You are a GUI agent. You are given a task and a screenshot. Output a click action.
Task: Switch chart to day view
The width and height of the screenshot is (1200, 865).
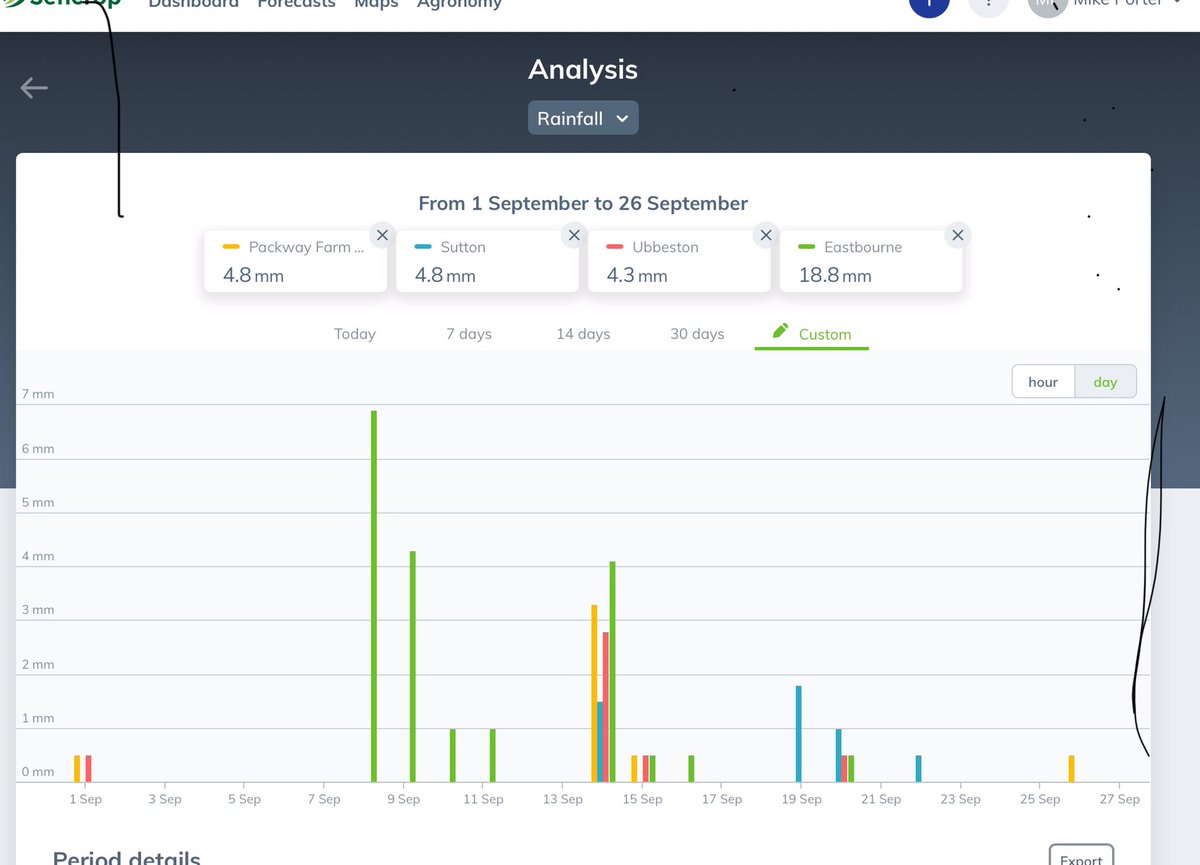(x=1105, y=382)
